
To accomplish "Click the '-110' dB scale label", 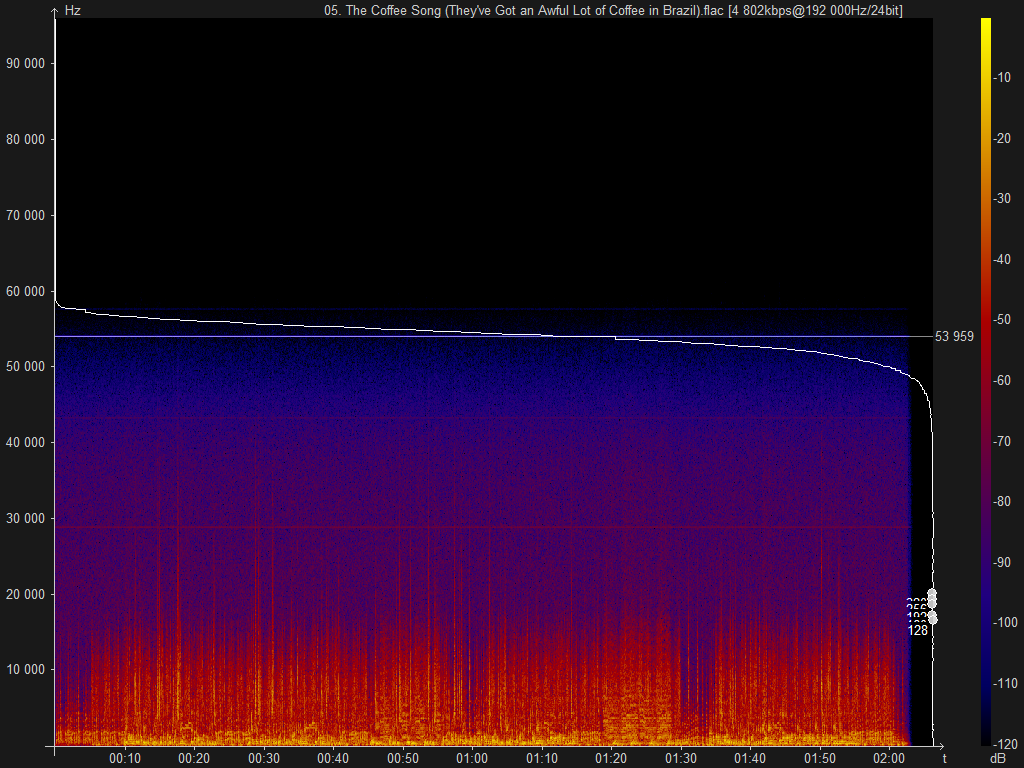I will pos(1004,683).
